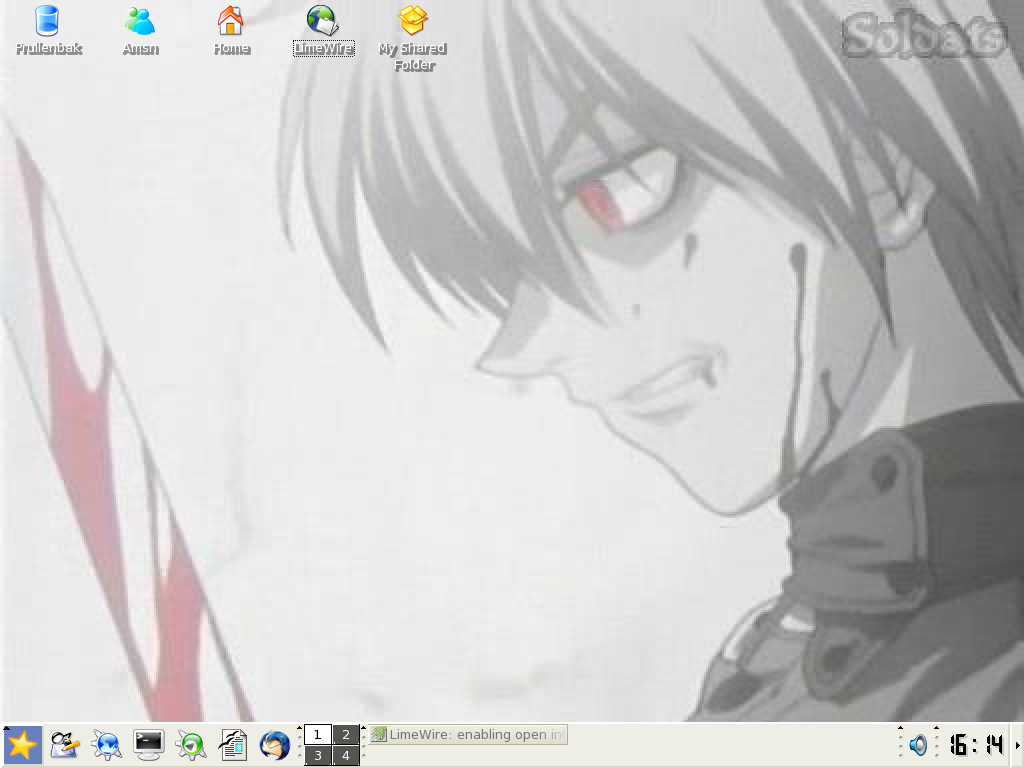Screen dimensions: 1024x768
Task: Open OpenOffice Writer from panel
Action: (232, 745)
